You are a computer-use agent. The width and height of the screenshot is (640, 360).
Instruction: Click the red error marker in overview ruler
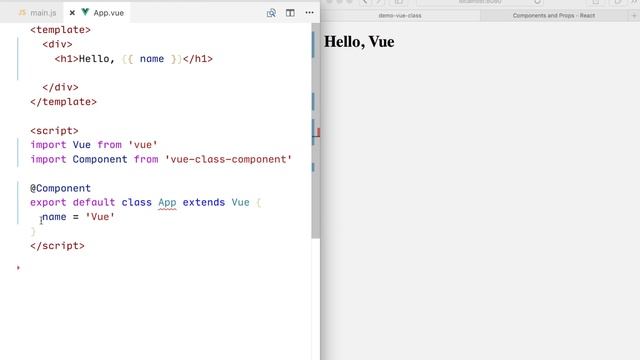(318, 132)
